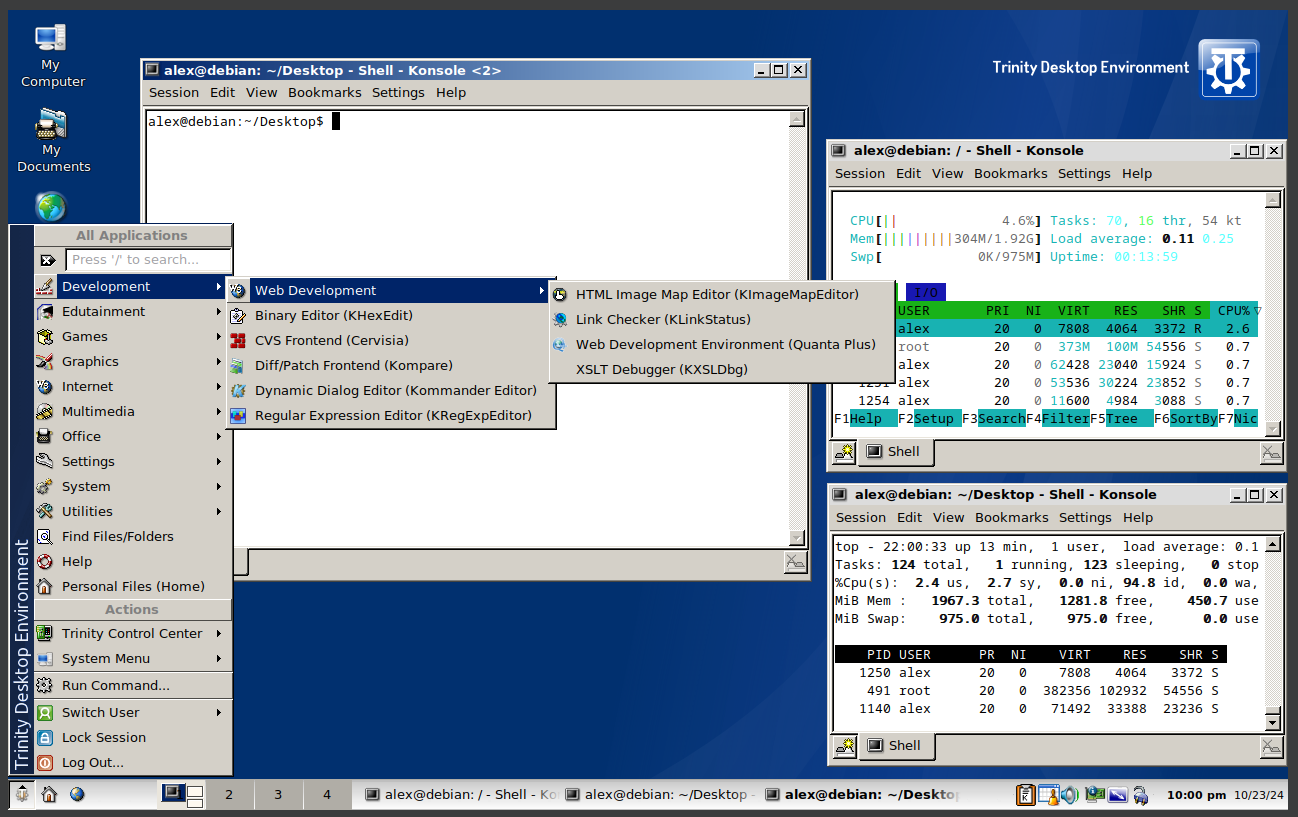Click the Klipper clipboard tray icon

click(1026, 795)
